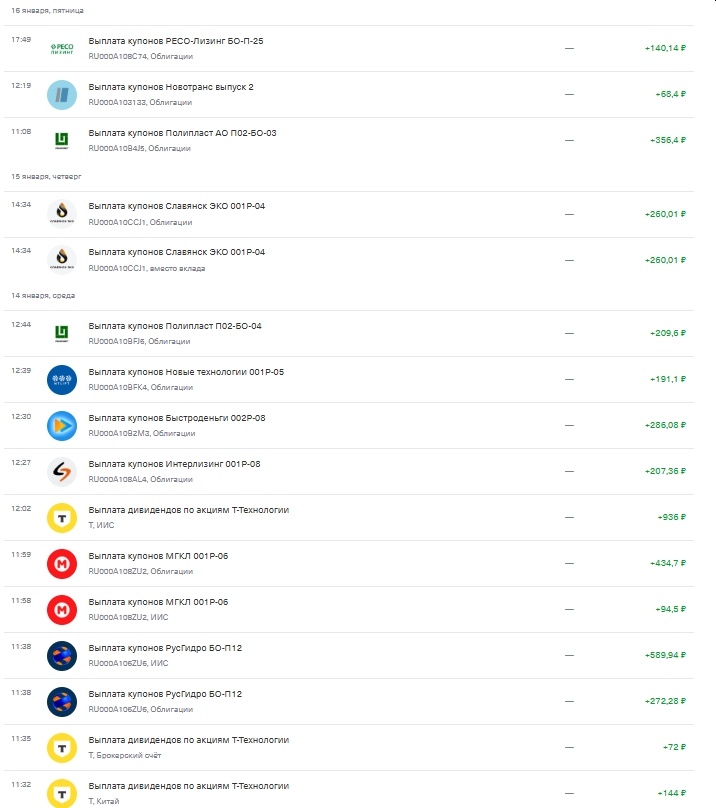Viewport: 716px width, 808px height.
Task: Click the Полипласт АО П02-БО-03 logo
Action: click(62, 141)
